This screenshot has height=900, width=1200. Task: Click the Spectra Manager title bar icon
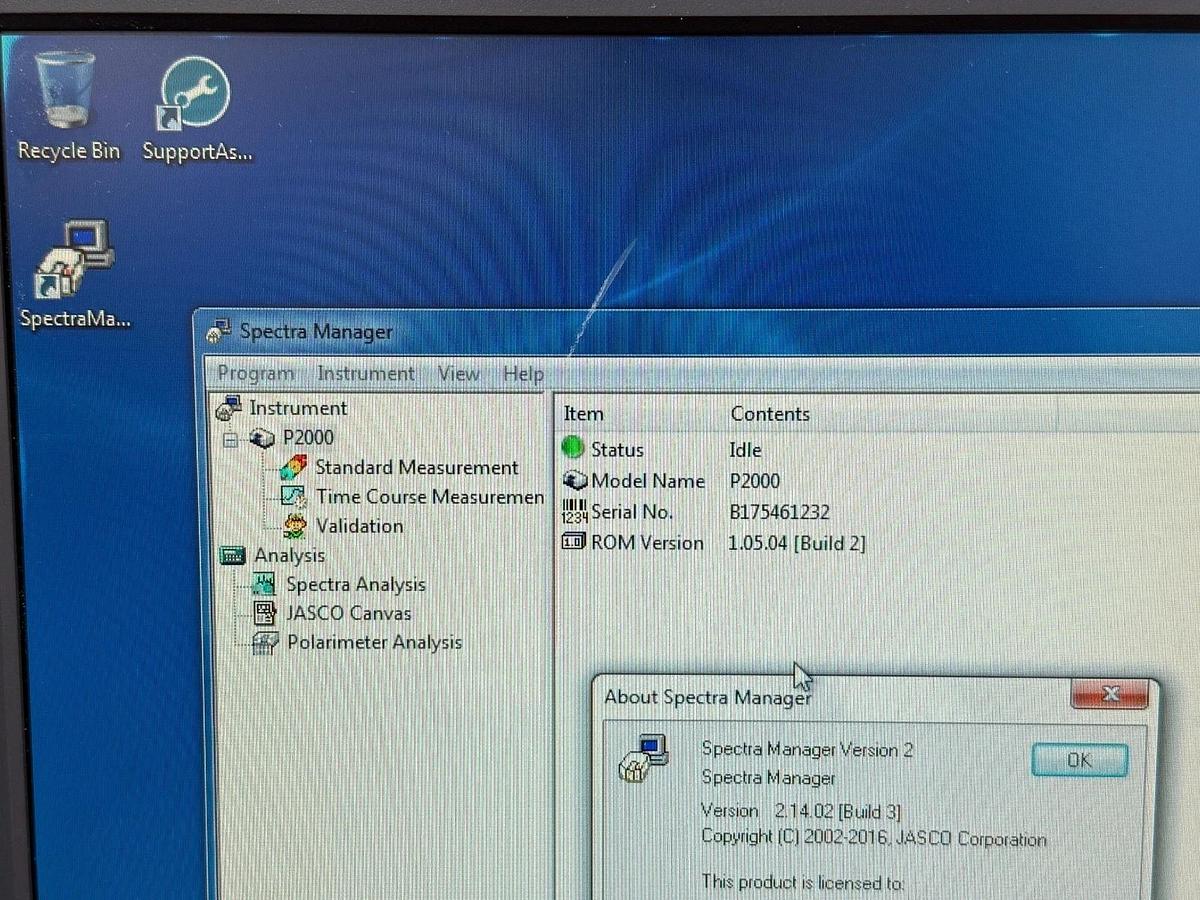[219, 332]
